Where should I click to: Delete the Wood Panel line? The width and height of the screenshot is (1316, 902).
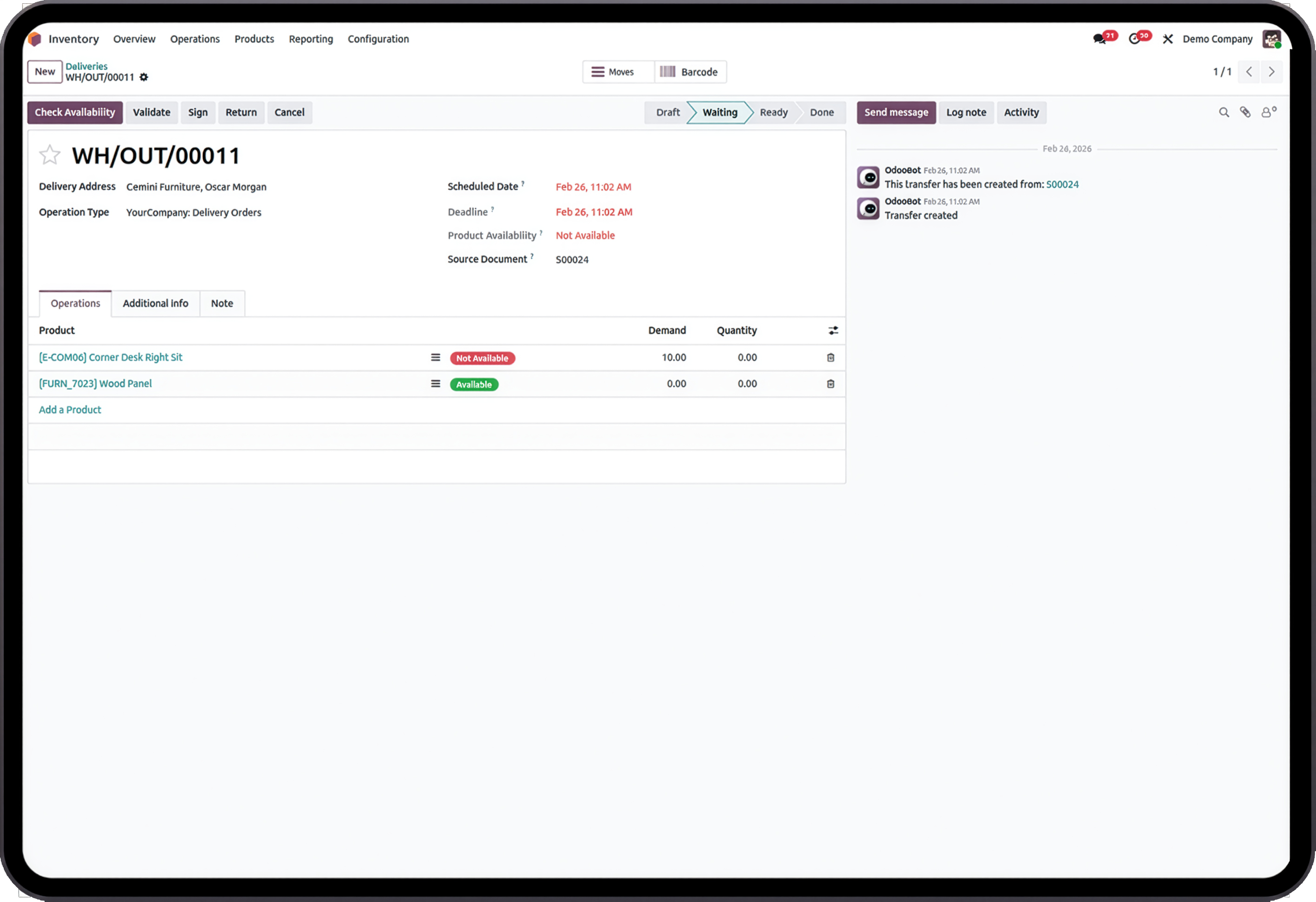coord(831,383)
